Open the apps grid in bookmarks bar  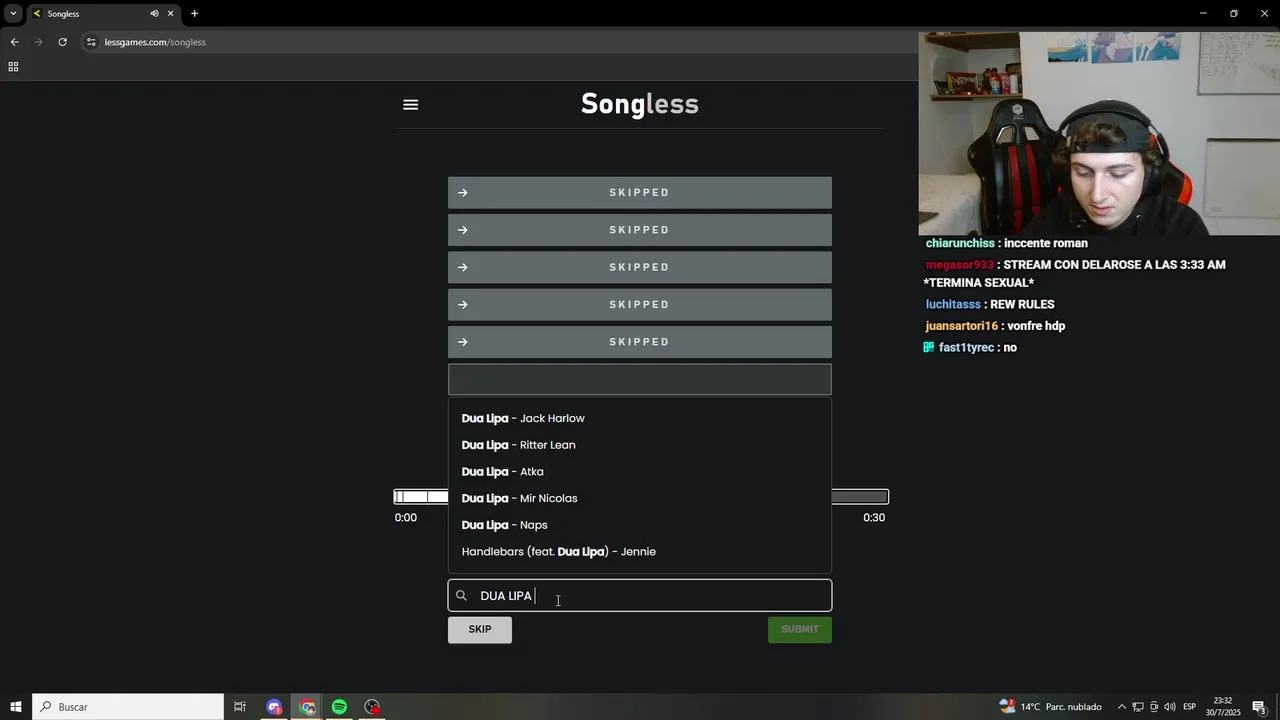click(13, 67)
